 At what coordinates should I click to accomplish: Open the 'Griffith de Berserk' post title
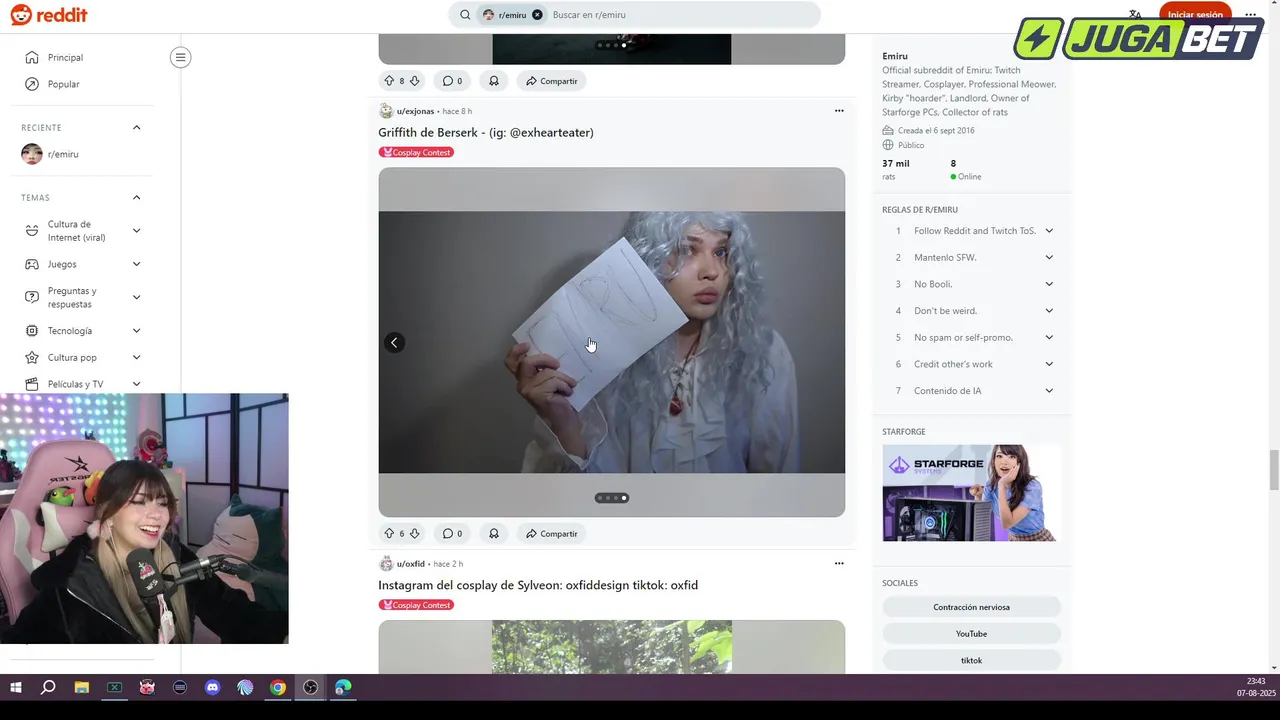(486, 132)
